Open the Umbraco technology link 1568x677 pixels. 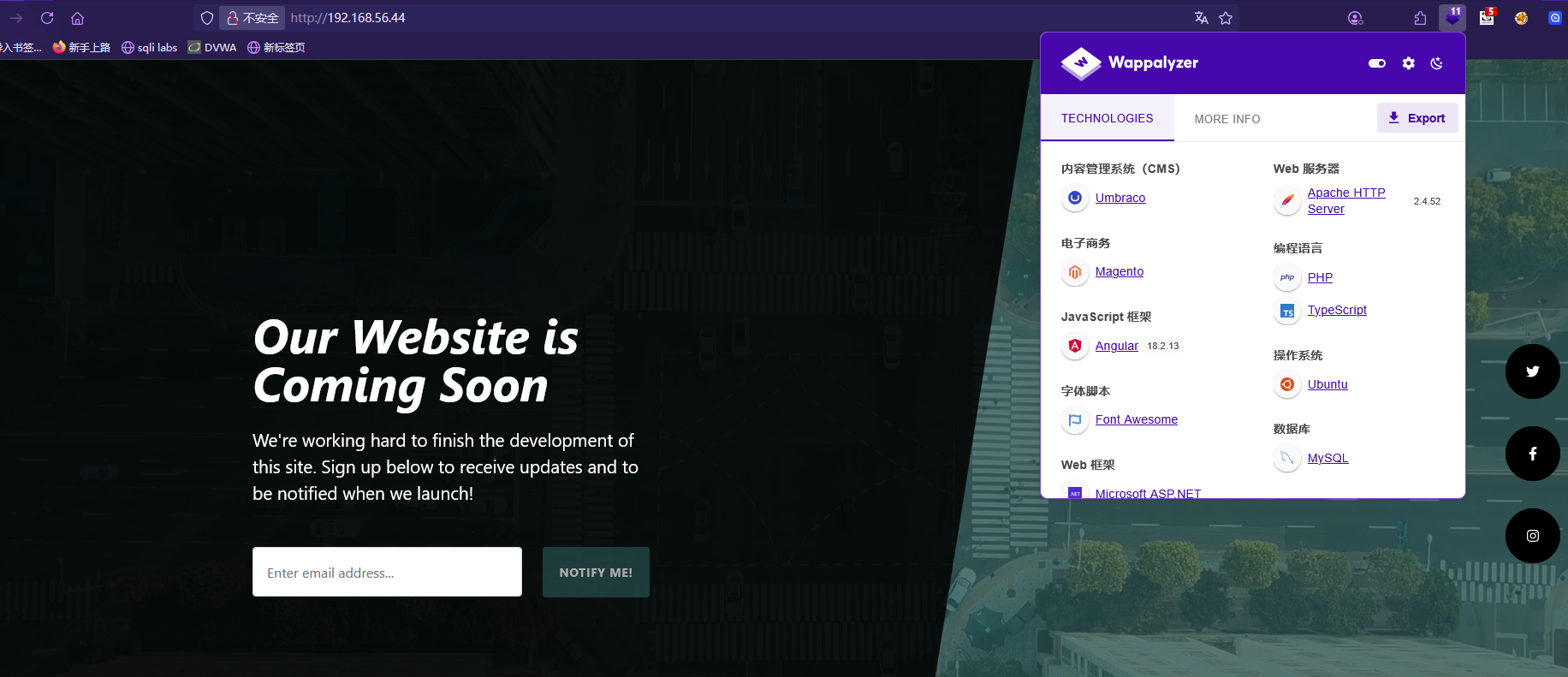click(x=1120, y=198)
